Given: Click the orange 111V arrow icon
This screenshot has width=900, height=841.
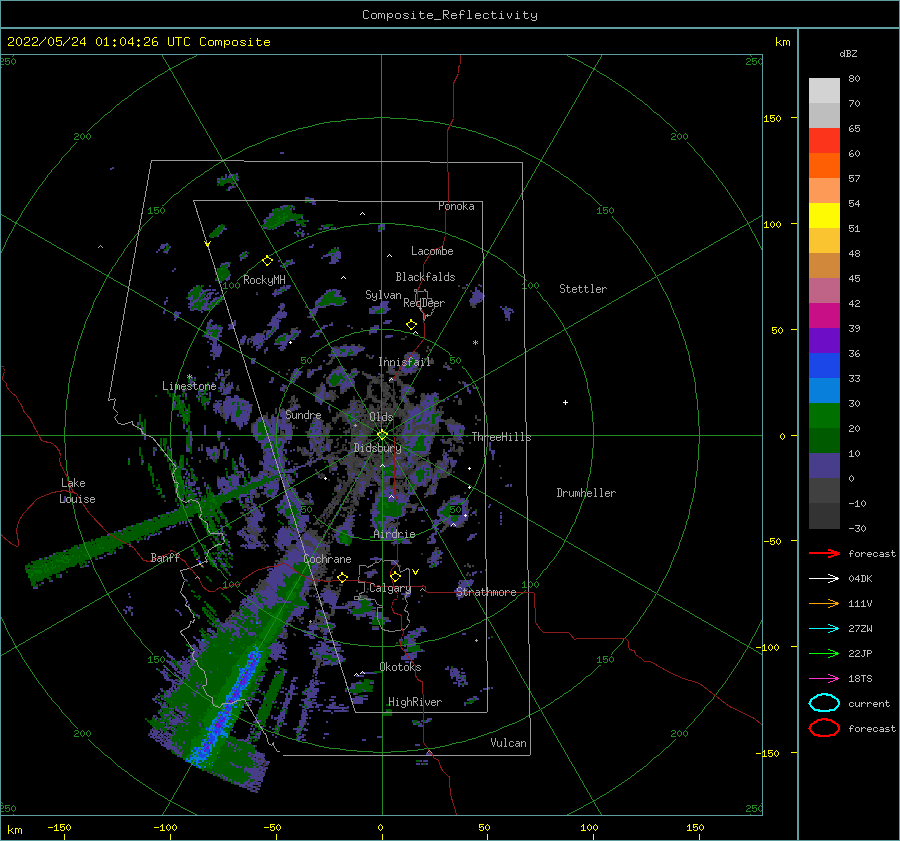Looking at the screenshot, I should [x=824, y=603].
